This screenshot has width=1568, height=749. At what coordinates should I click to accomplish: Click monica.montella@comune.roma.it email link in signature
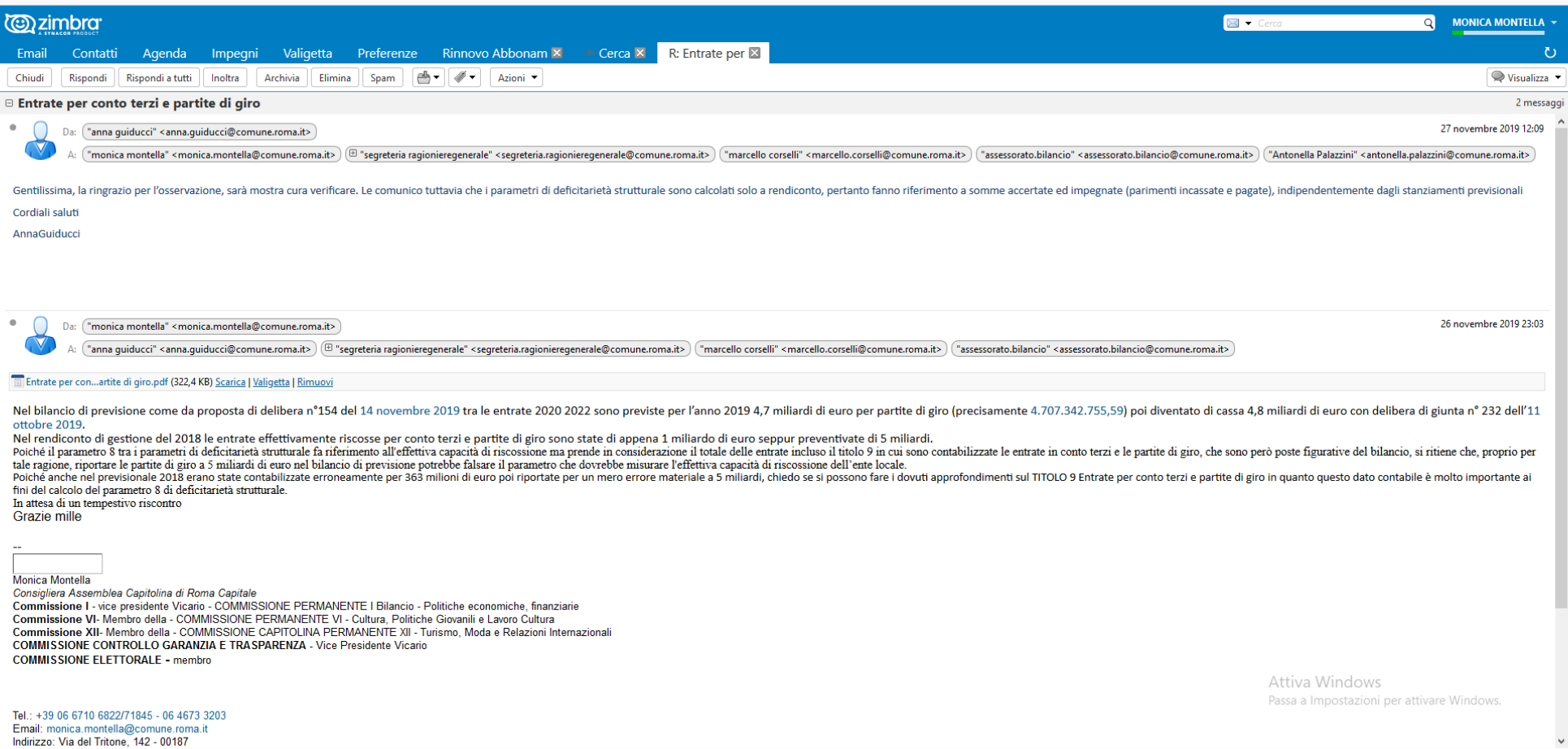click(x=127, y=729)
